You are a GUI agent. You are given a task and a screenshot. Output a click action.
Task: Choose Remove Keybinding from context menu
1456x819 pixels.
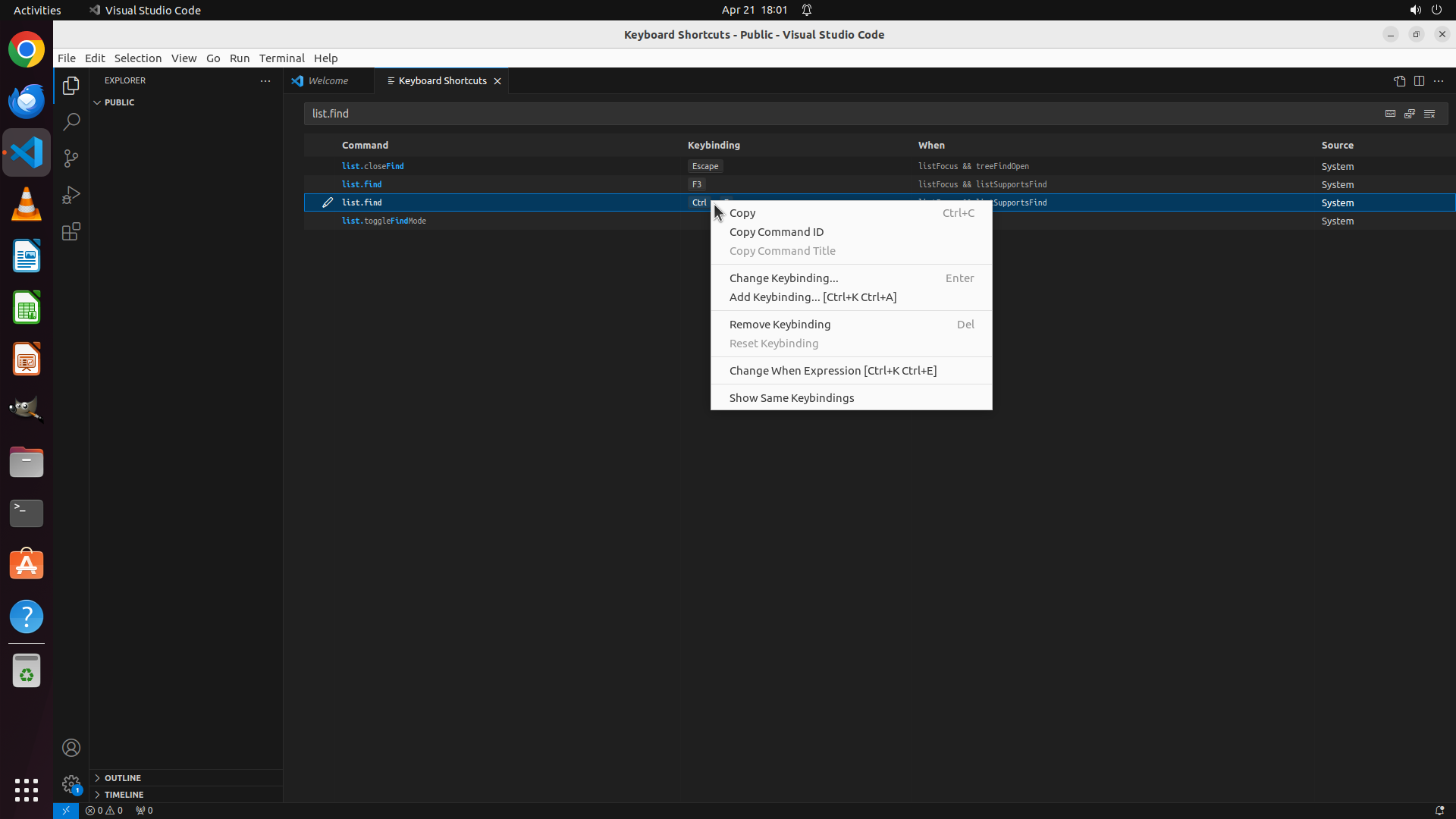780,325
